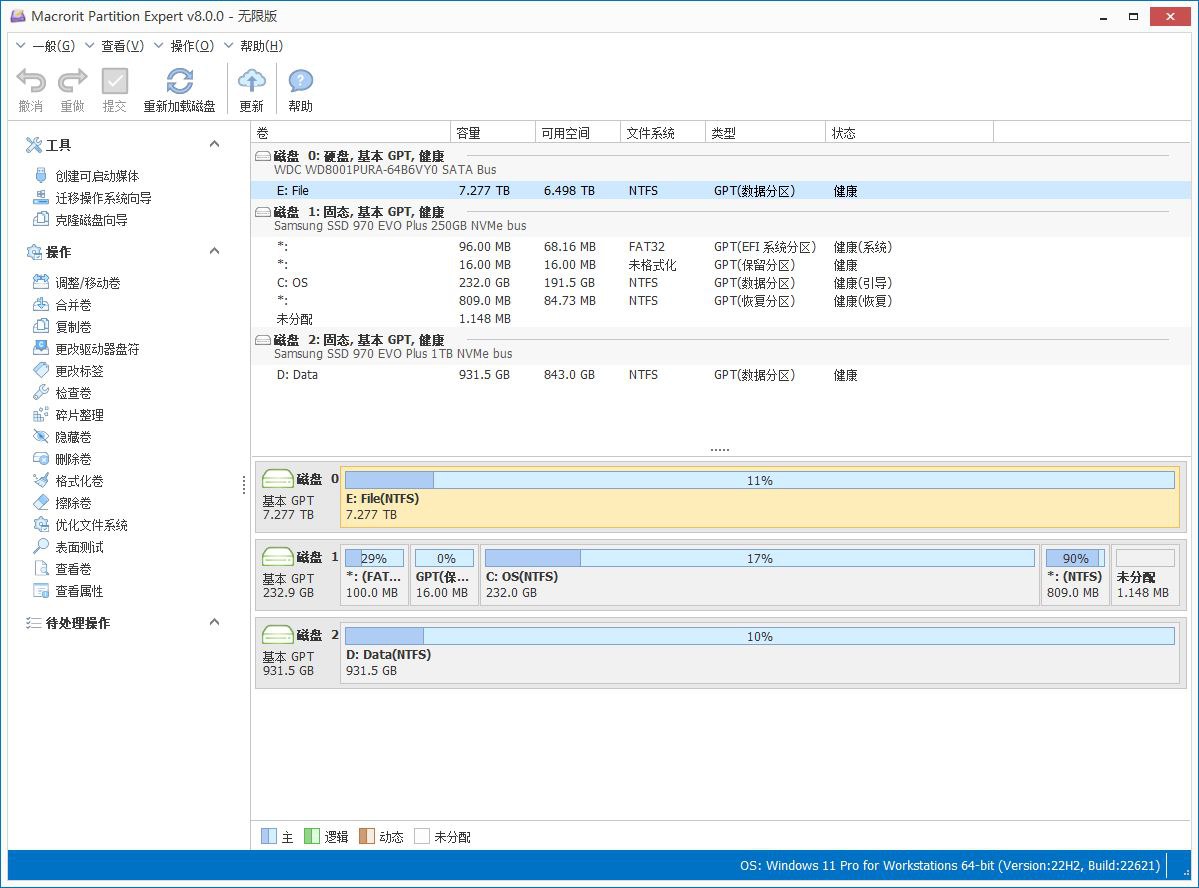1199x888 pixels.
Task: Select the 16.00 MB 未格式化 partition row
Action: (x=720, y=265)
